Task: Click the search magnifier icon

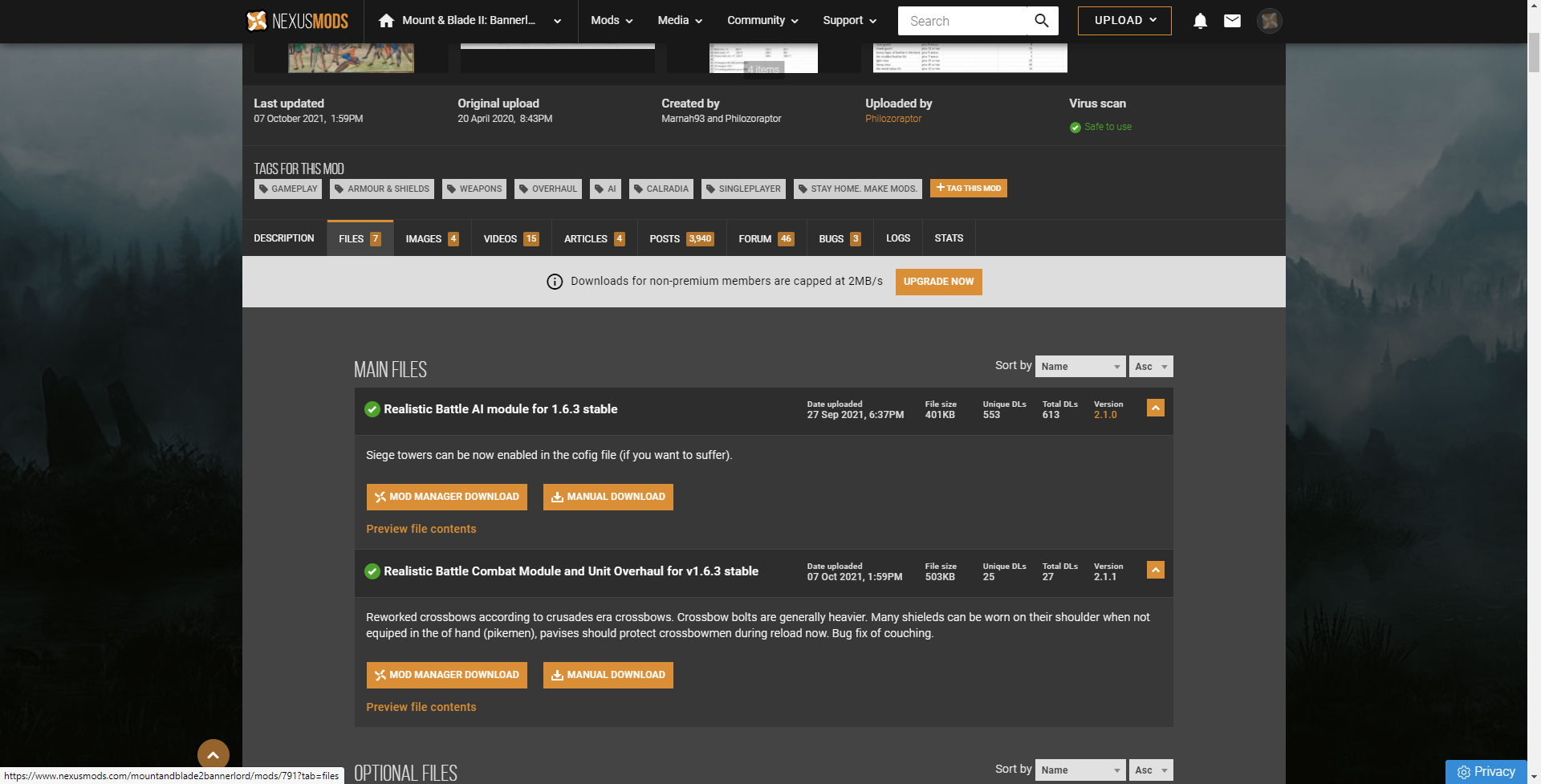Action: click(1042, 21)
